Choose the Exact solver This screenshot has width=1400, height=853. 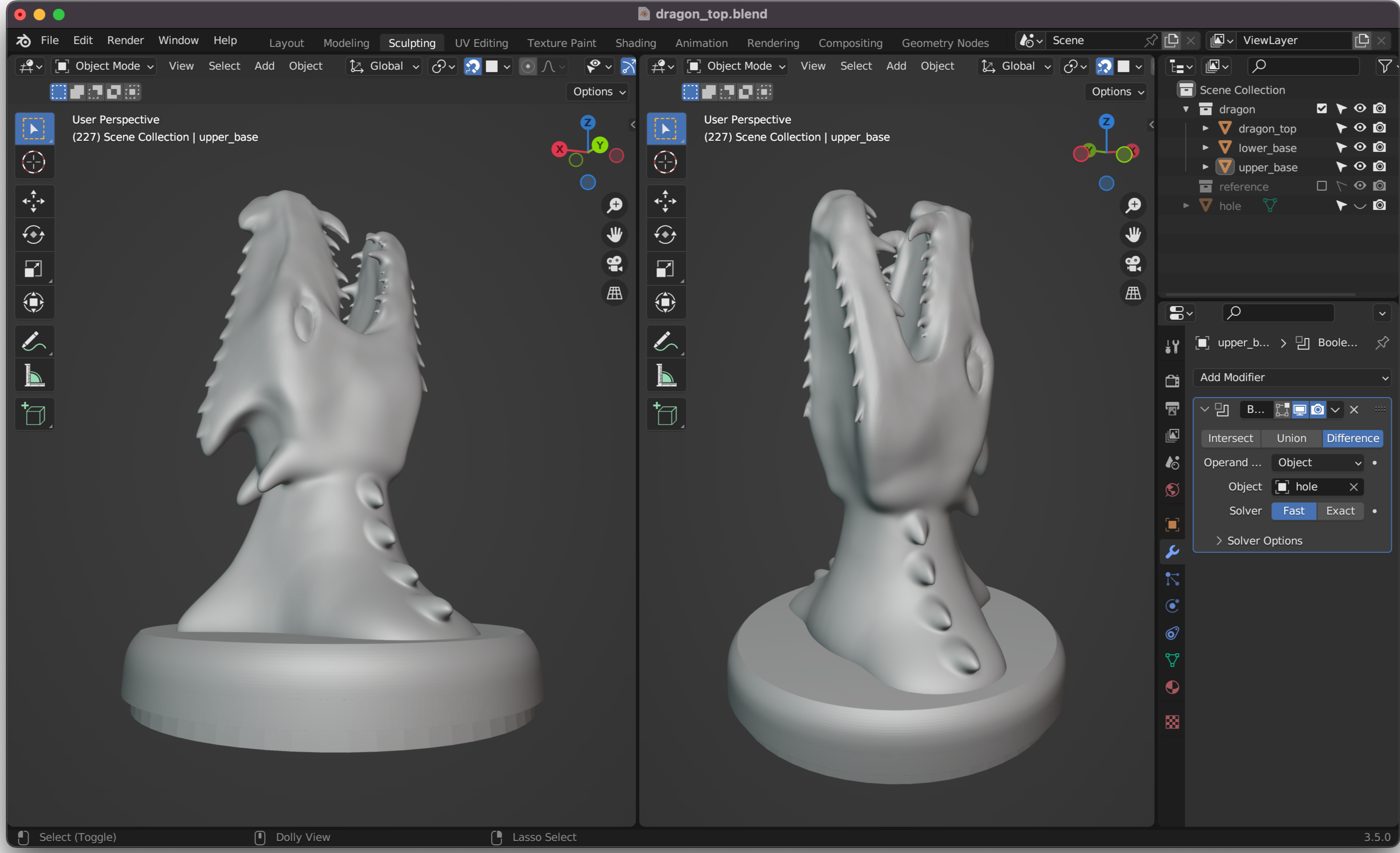(1340, 511)
